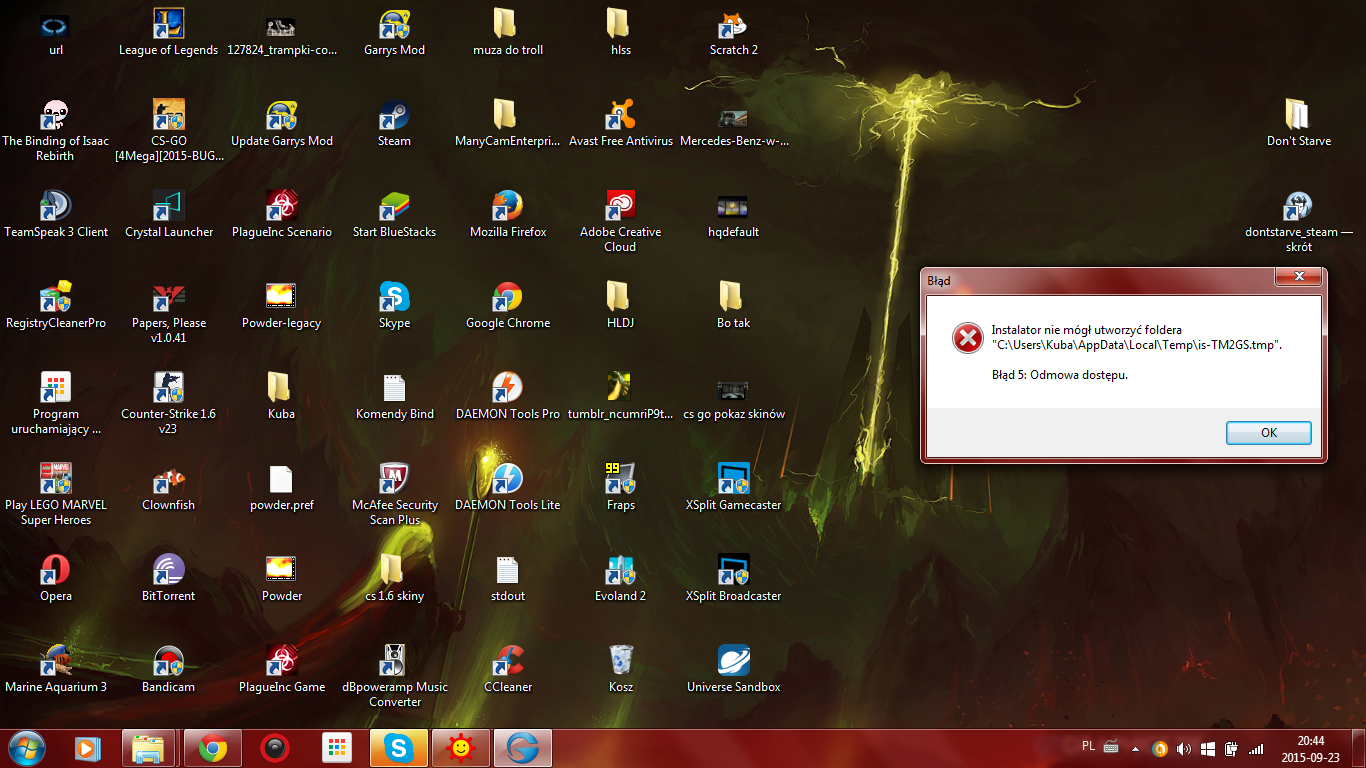Select Counter-Strike 1.6 v23 shortcut
The width and height of the screenshot is (1366, 768).
(x=168, y=403)
